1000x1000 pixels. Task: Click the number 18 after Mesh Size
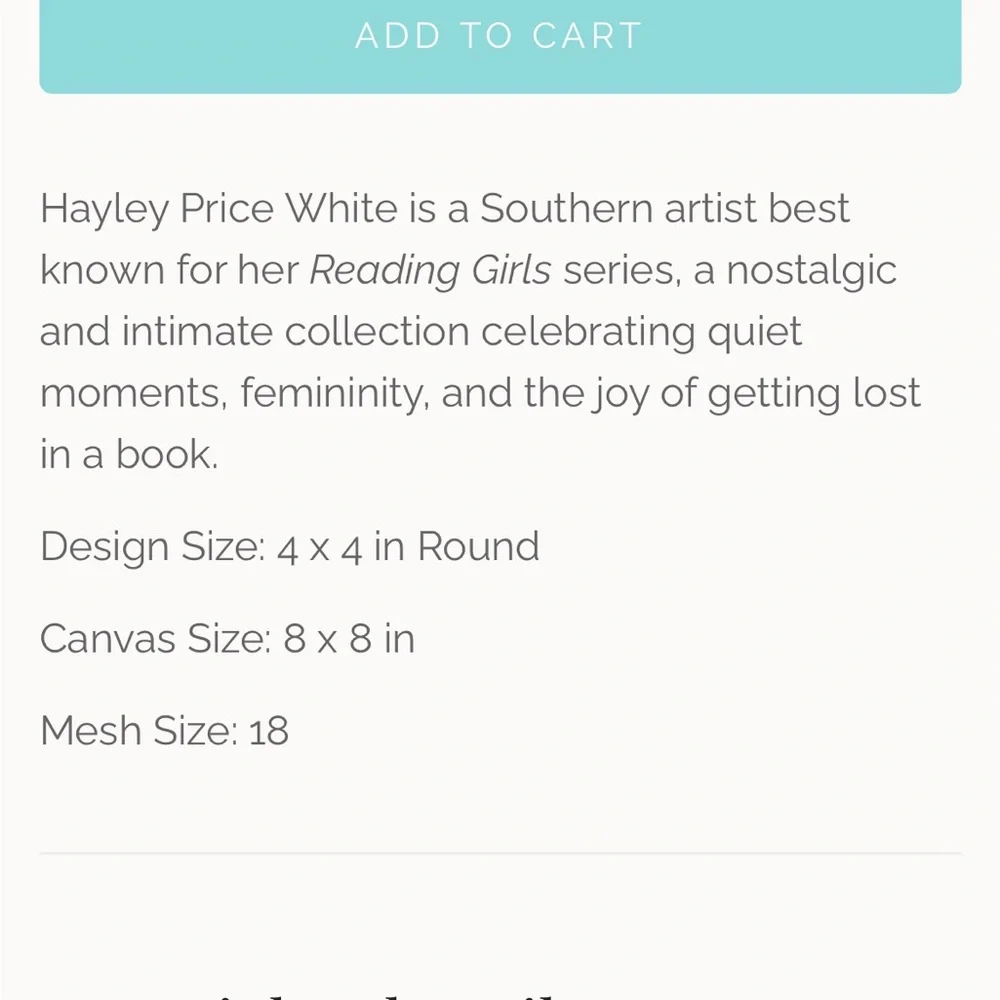(x=268, y=731)
